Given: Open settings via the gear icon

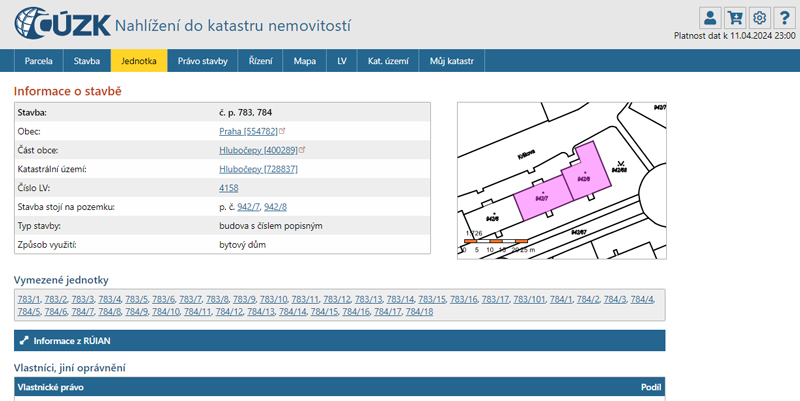Looking at the screenshot, I should (759, 17).
